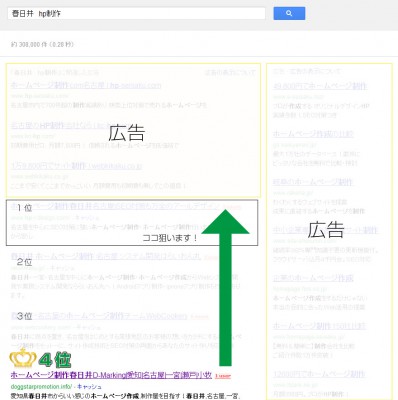This screenshot has width=398, height=400.
Task: Open キャッシュ link under the アールデザイン result
Action: pyautogui.click(x=87, y=218)
